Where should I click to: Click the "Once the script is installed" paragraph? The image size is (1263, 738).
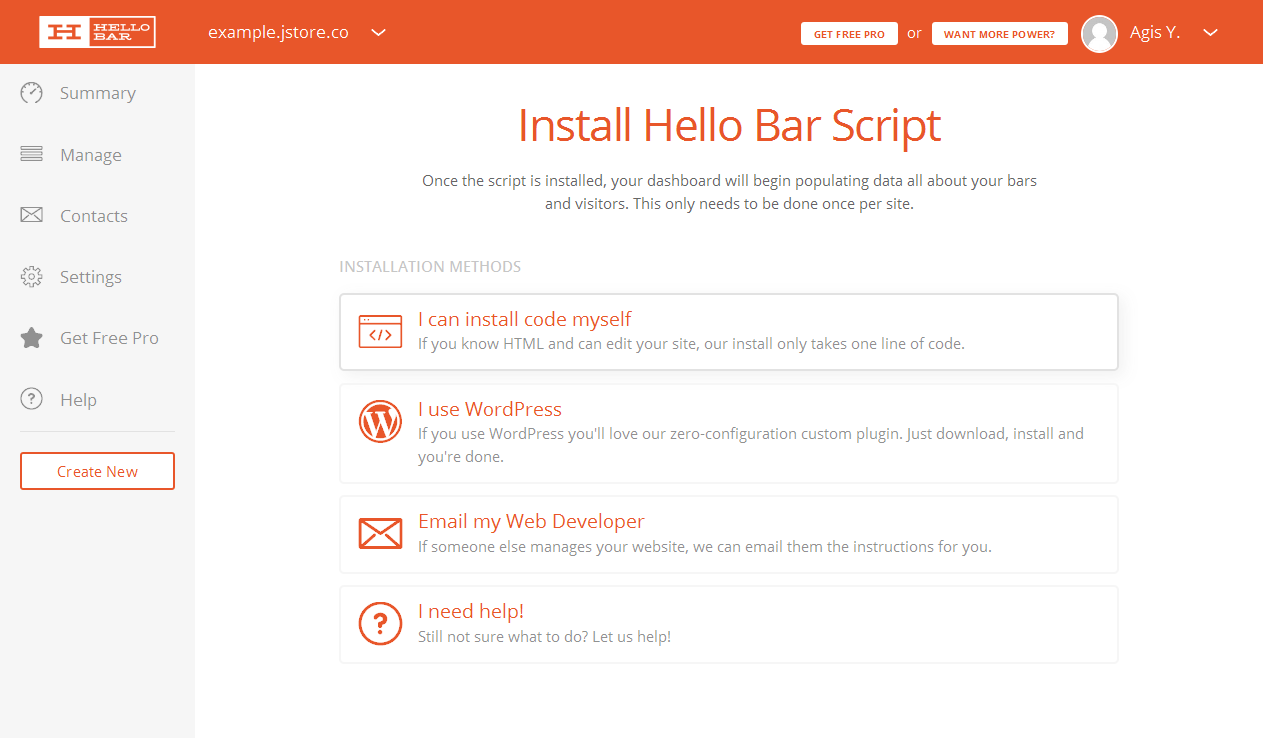729,192
